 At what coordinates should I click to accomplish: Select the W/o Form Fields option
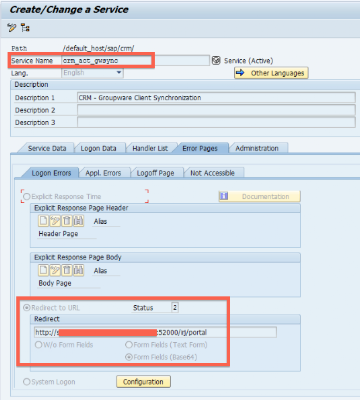(39, 344)
